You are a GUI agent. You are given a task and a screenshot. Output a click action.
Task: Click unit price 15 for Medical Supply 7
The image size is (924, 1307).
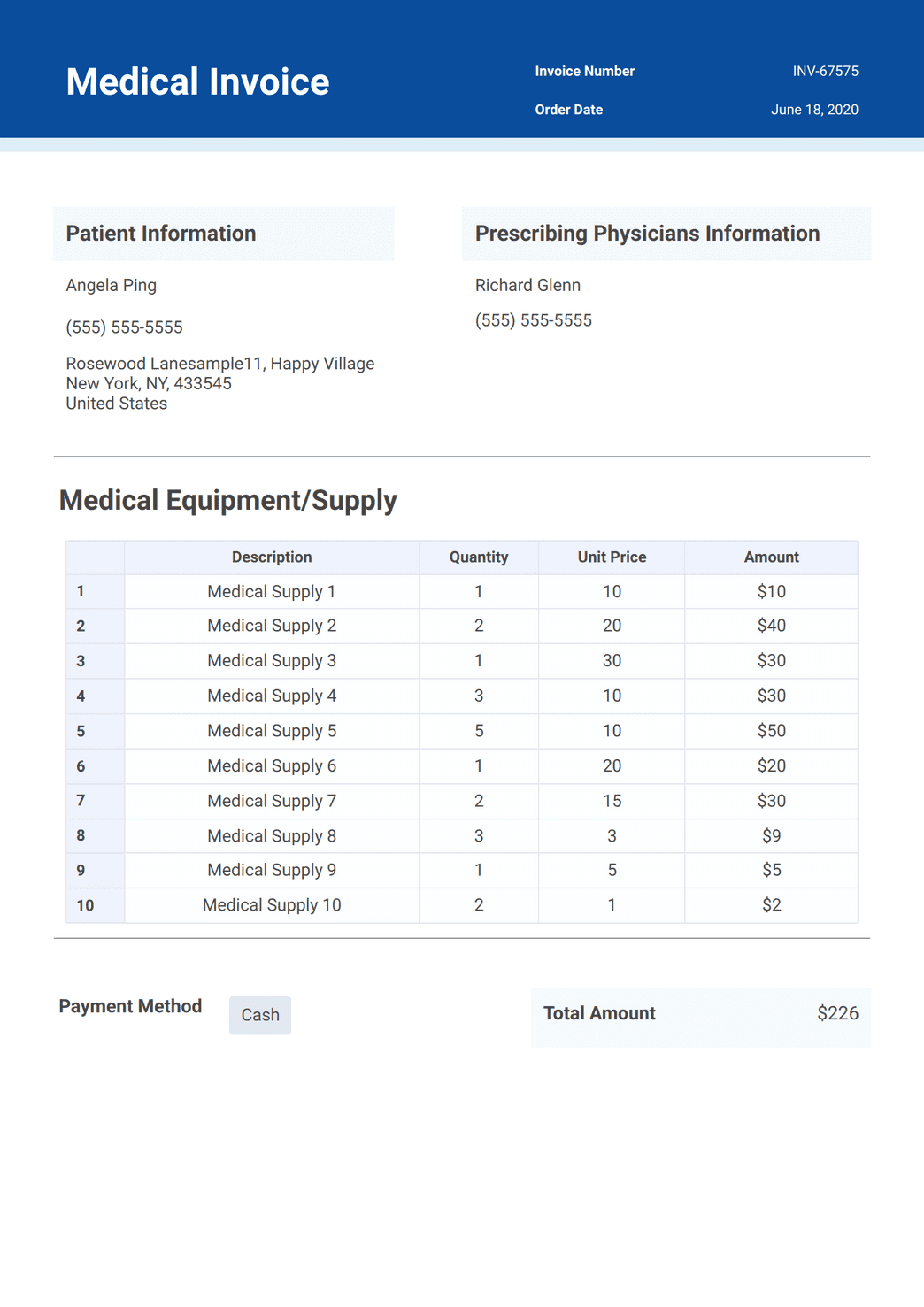point(612,801)
